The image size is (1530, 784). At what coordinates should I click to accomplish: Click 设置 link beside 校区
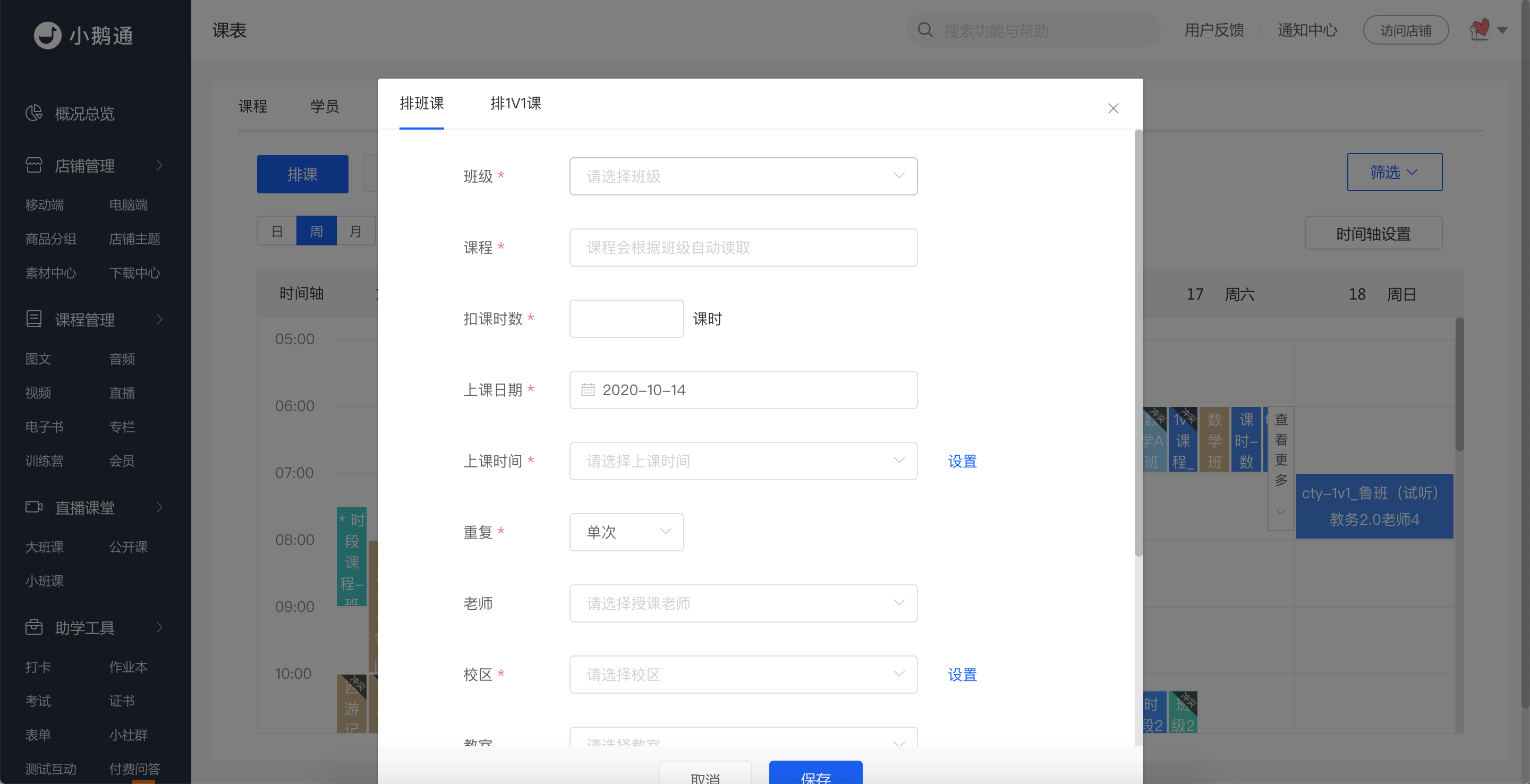click(x=962, y=675)
